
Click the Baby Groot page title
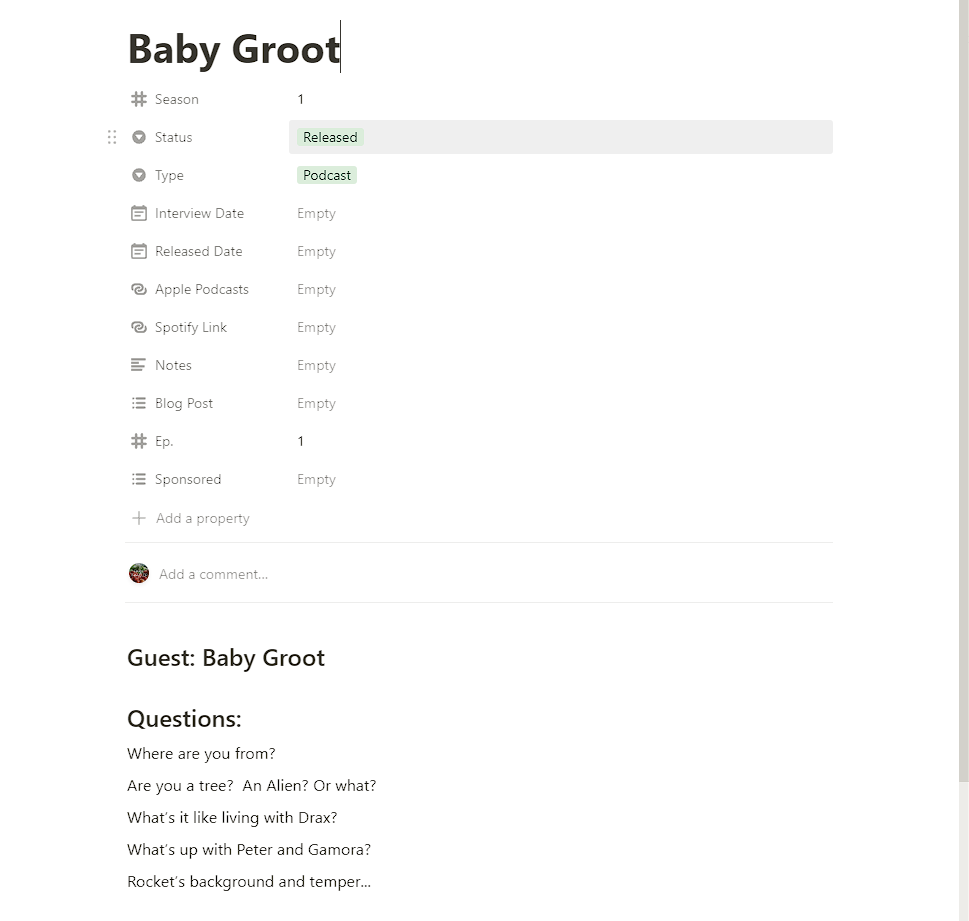click(x=234, y=49)
